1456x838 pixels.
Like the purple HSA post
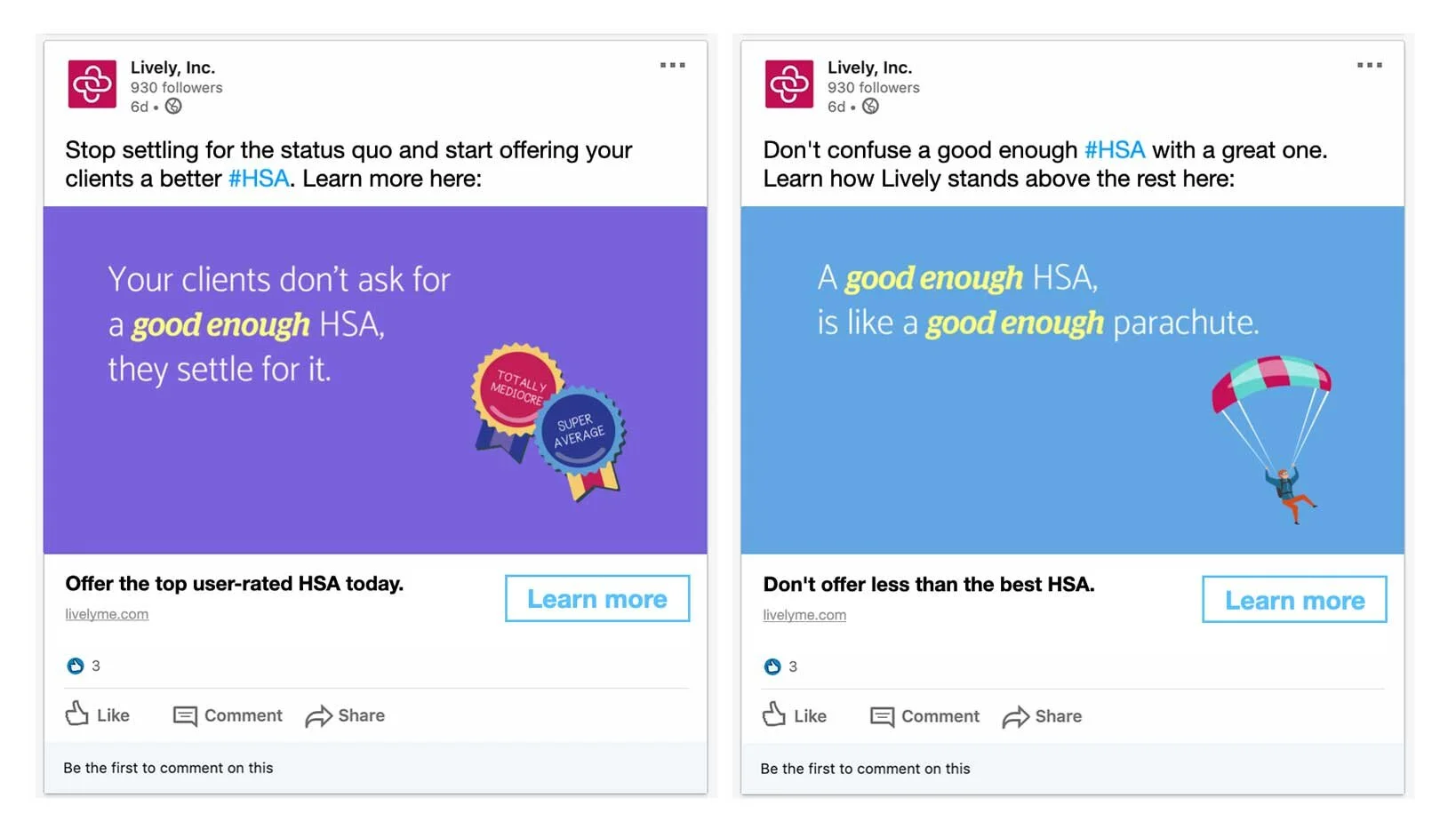tap(98, 714)
